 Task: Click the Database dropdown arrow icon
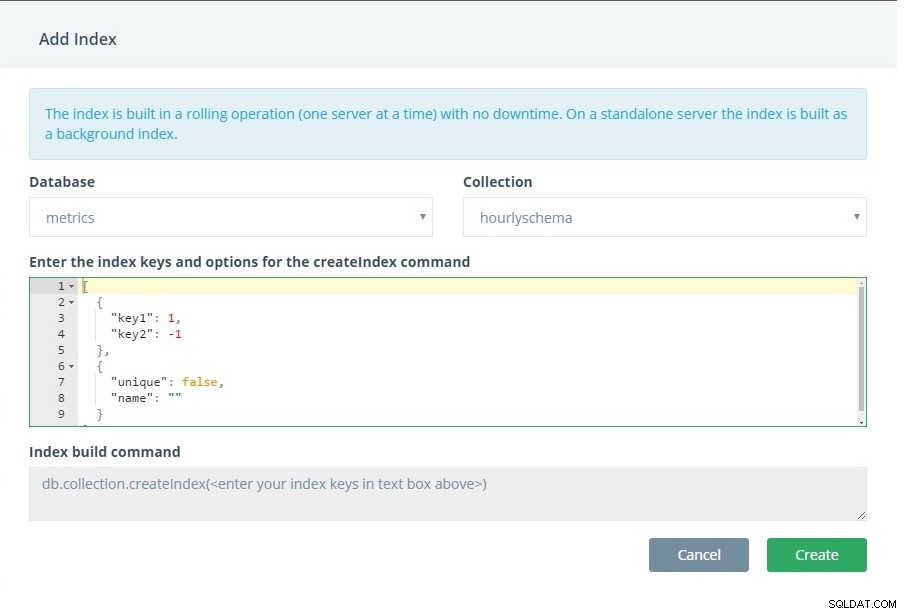click(422, 217)
